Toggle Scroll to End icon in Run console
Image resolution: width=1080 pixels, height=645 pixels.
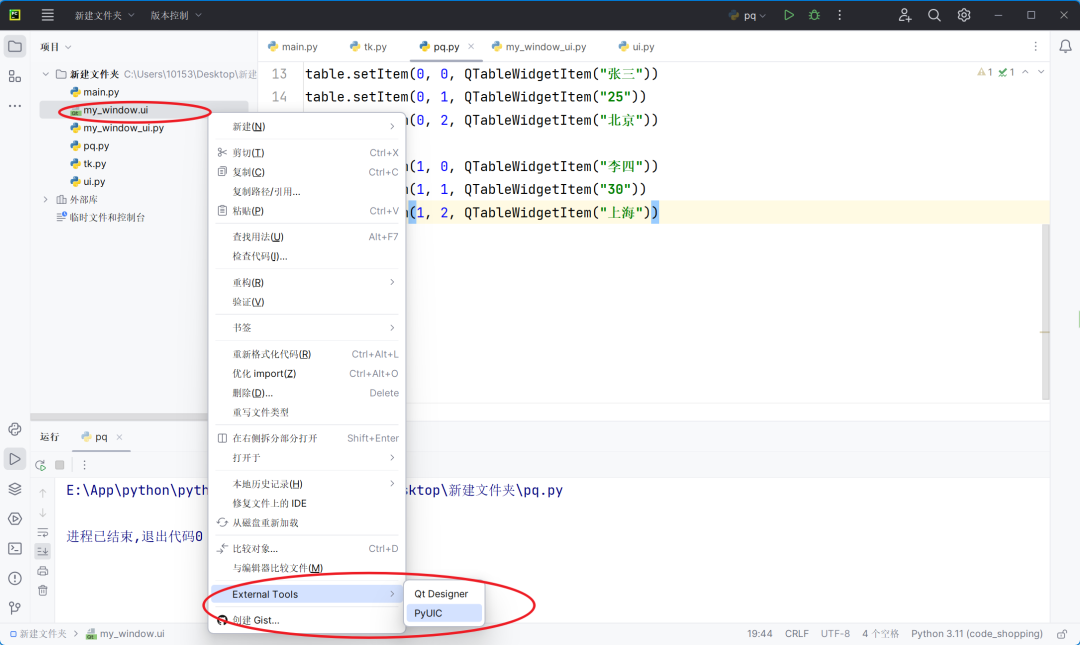click(43, 551)
